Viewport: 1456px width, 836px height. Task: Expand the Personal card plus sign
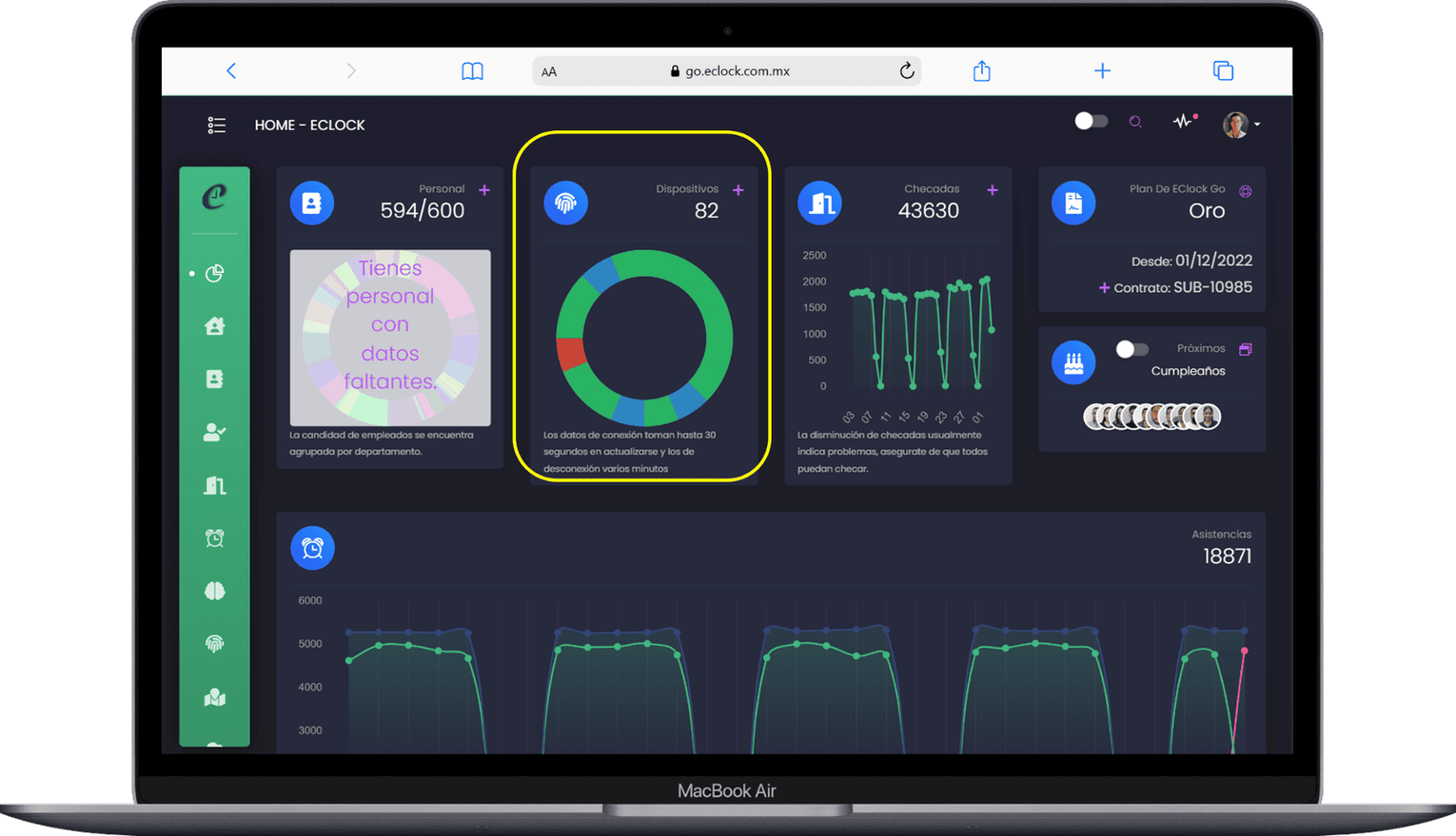point(484,190)
